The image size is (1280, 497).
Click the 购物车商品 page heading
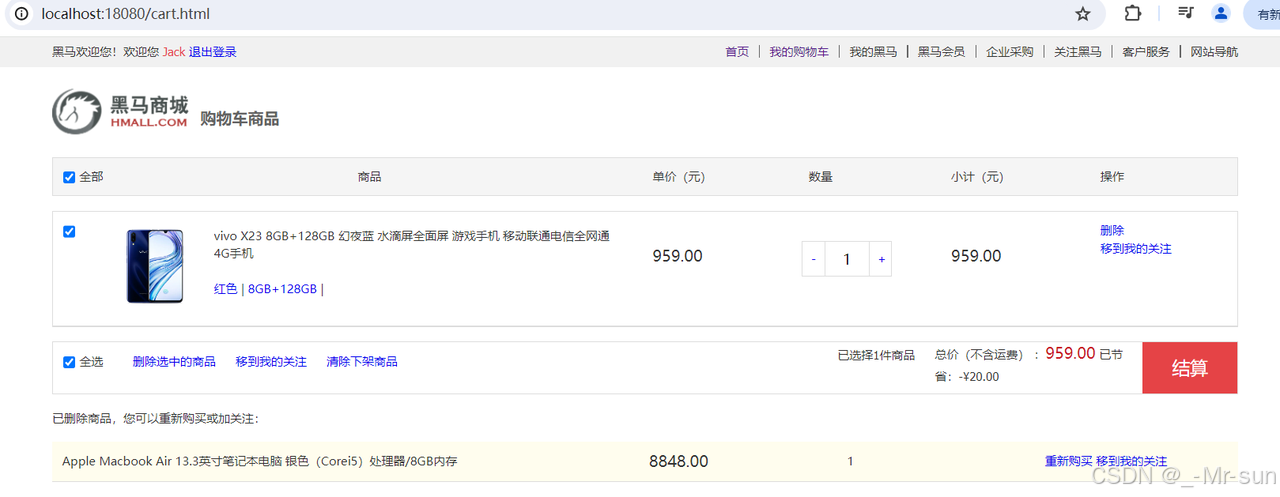(x=240, y=119)
